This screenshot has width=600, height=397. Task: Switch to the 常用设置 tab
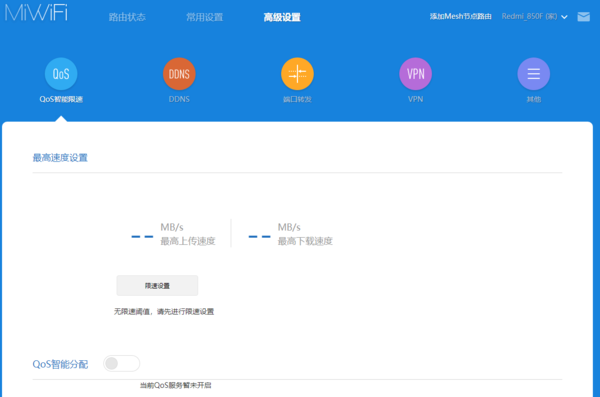point(204,17)
